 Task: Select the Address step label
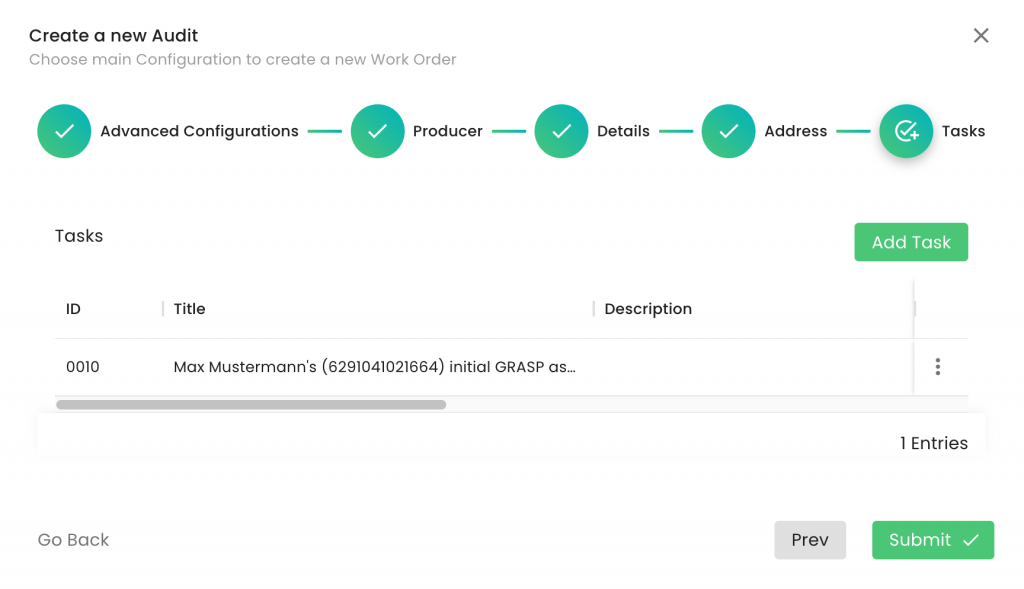pos(795,131)
